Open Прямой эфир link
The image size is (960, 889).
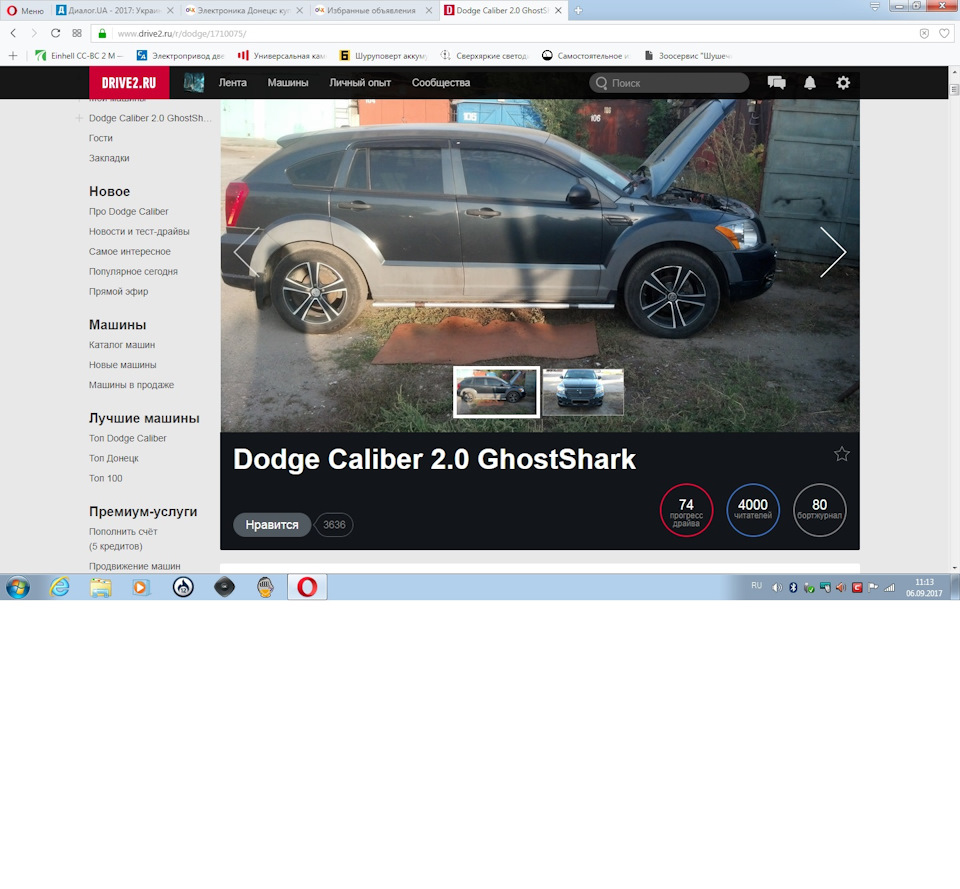119,291
